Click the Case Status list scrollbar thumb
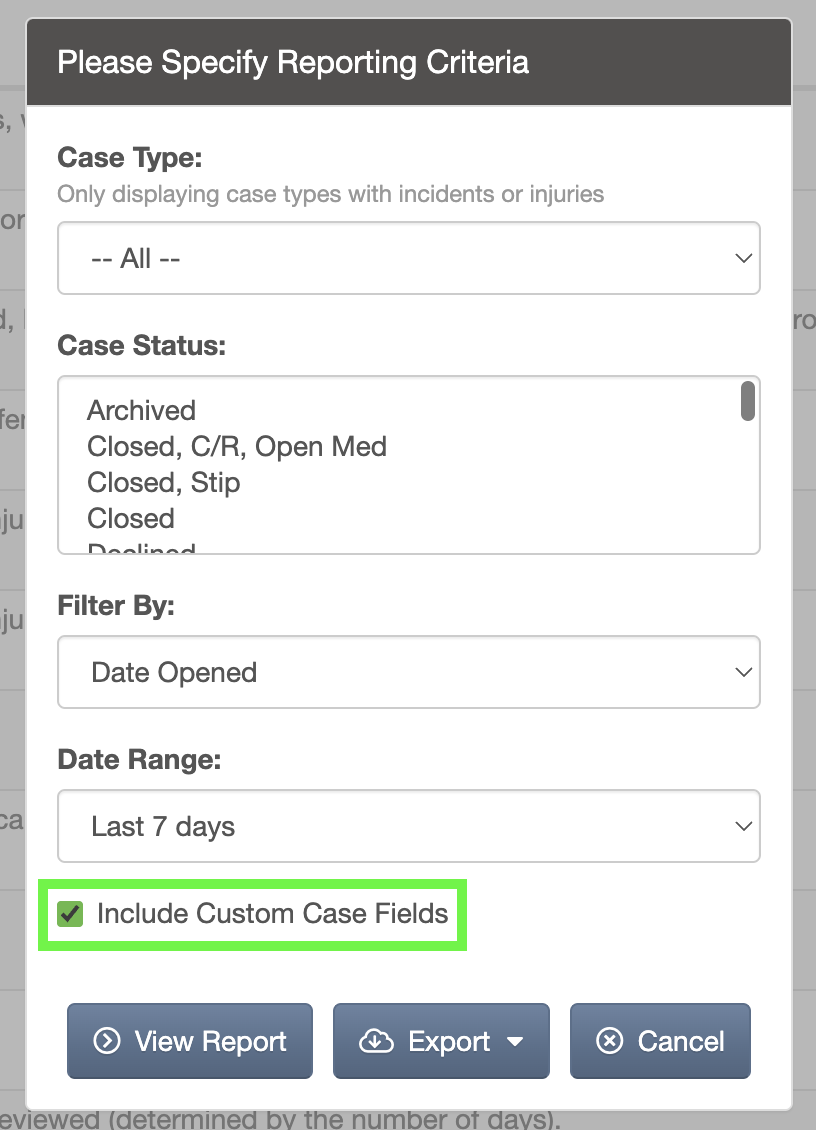This screenshot has width=816, height=1130. click(x=748, y=401)
